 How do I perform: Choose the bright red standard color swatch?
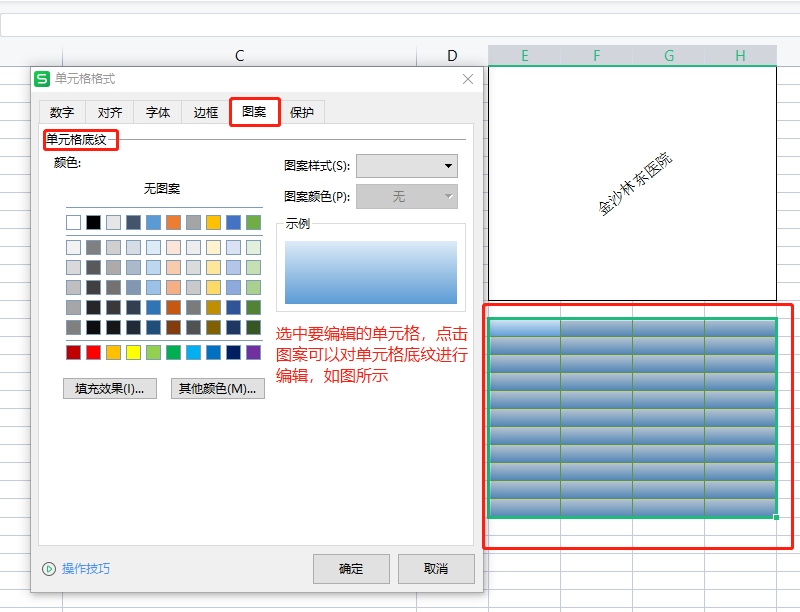pos(93,352)
